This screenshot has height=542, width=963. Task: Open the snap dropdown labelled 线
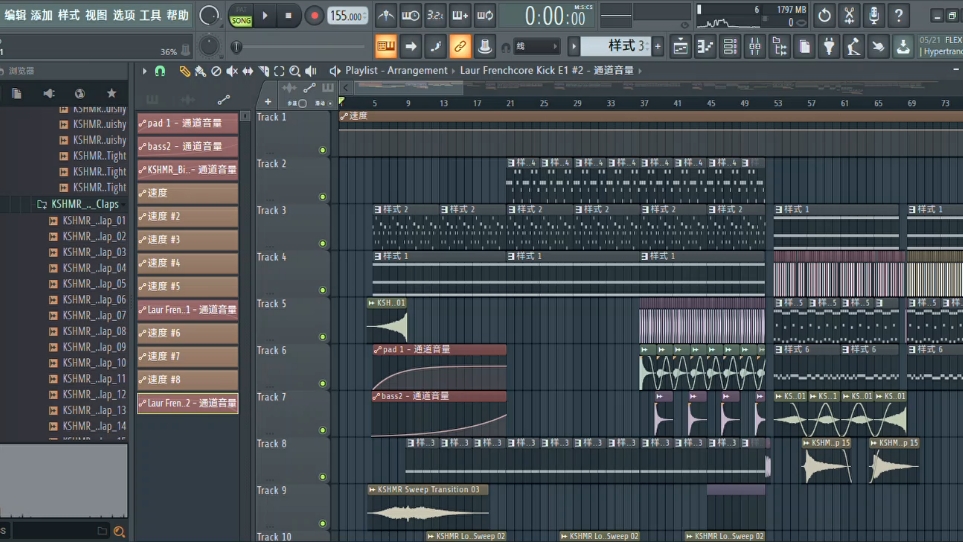click(537, 46)
